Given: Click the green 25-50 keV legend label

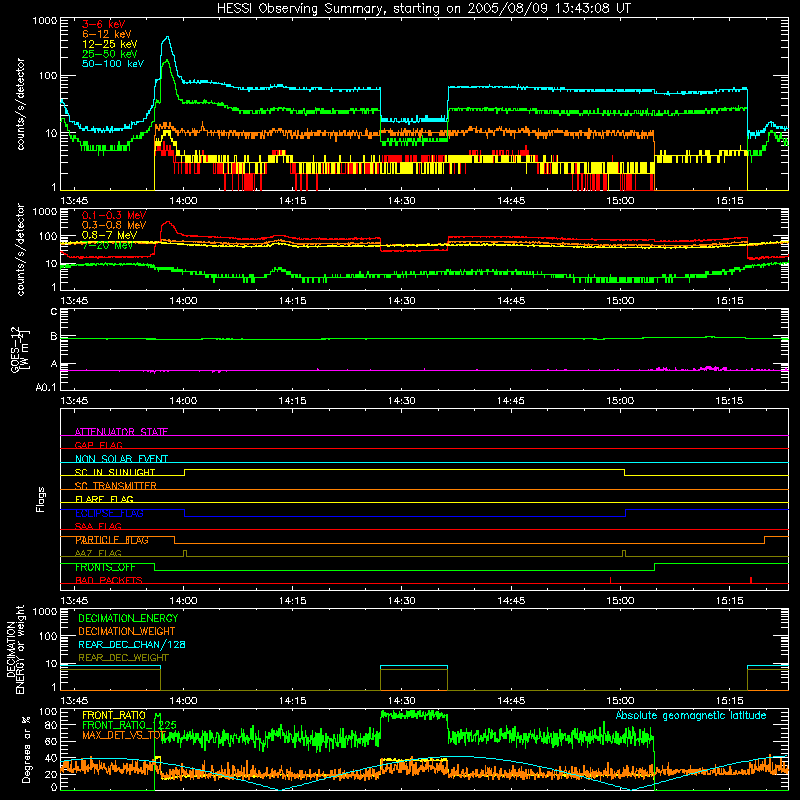Looking at the screenshot, I should tap(109, 54).
